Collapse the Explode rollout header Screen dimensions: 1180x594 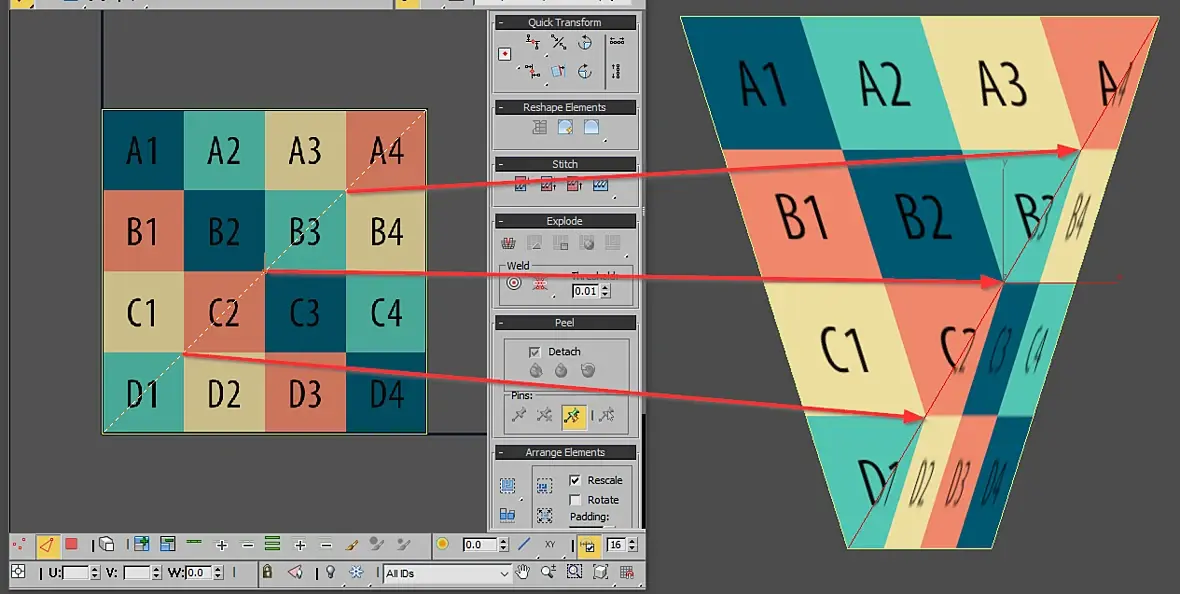point(564,221)
